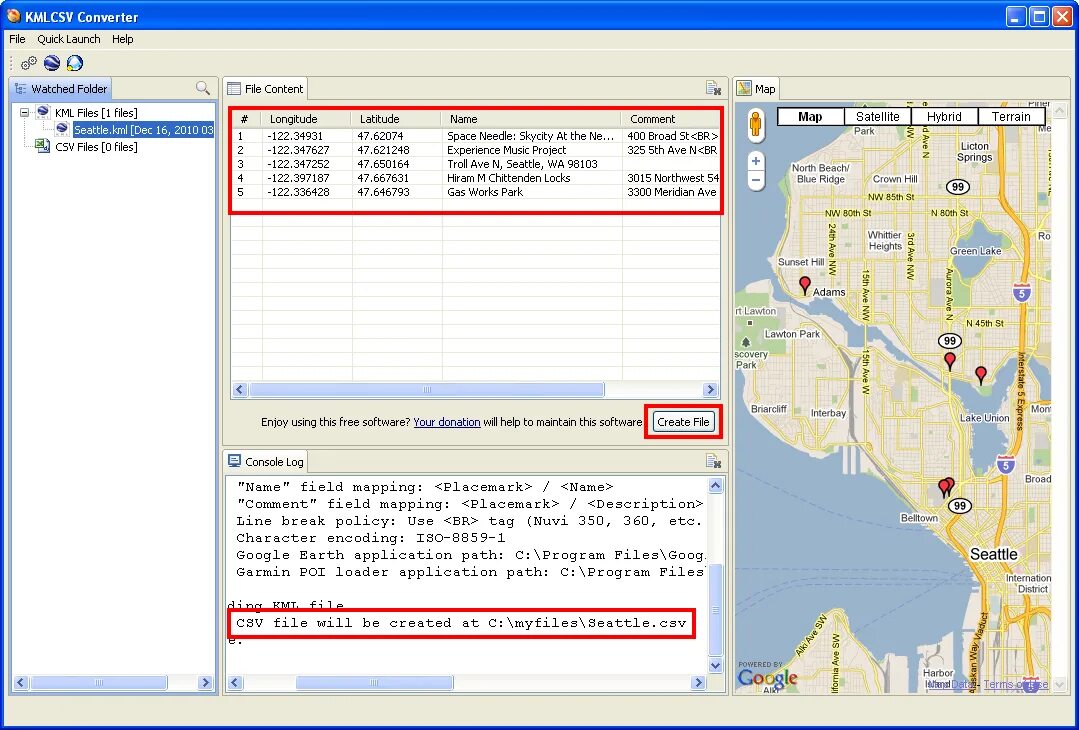Click File Content scroll left arrow
This screenshot has width=1079, height=730.
pyautogui.click(x=239, y=389)
